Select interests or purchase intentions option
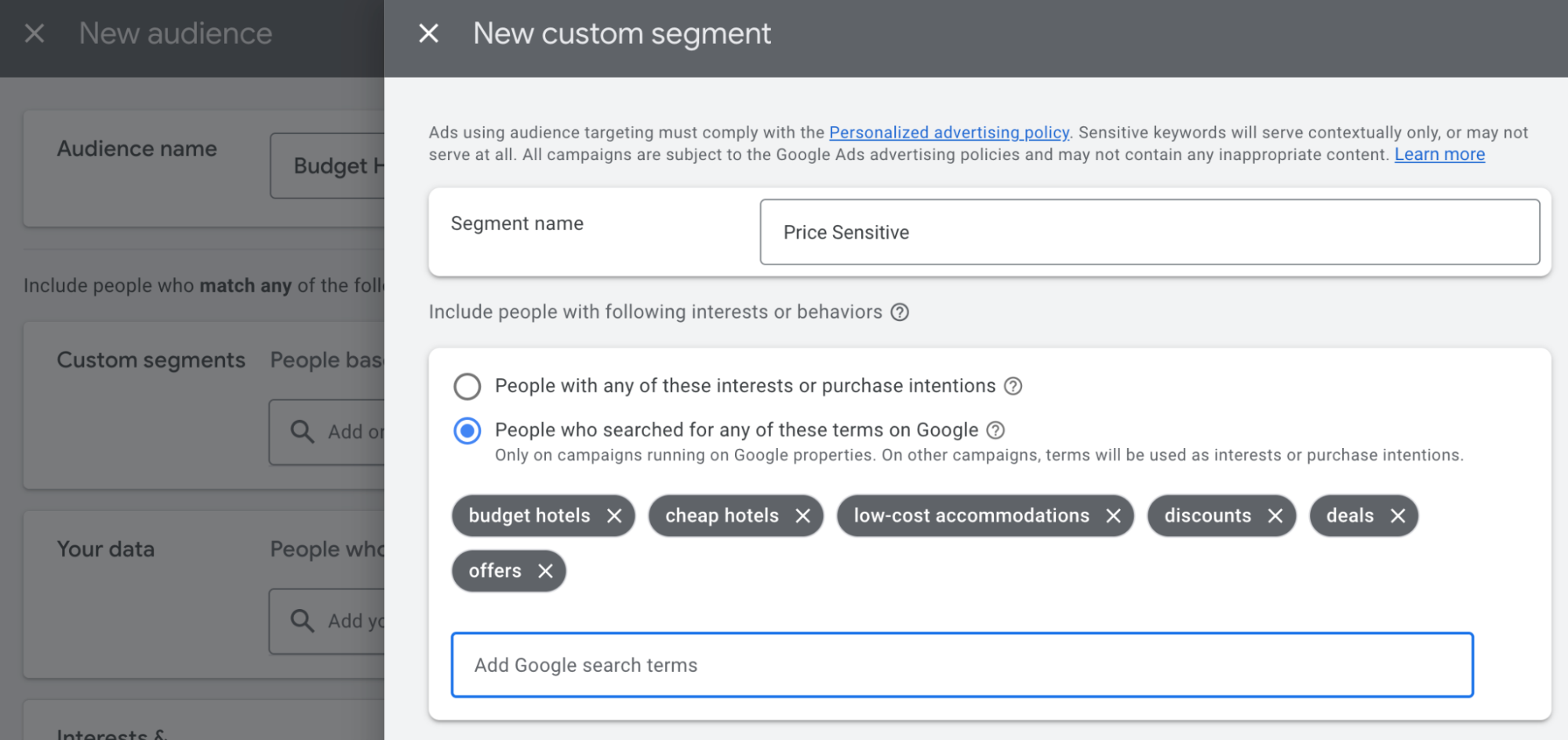 click(467, 386)
